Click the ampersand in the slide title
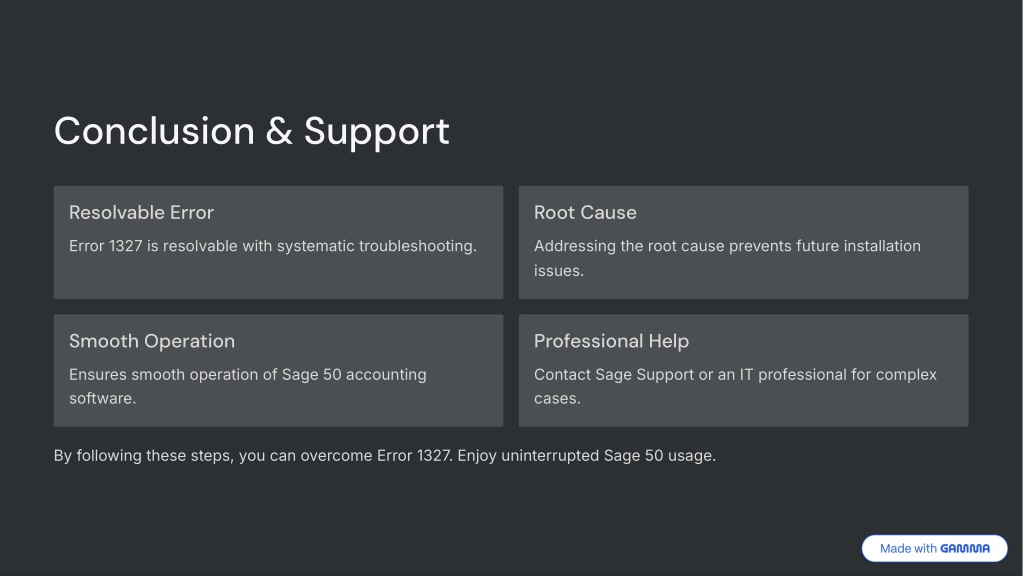 click(279, 131)
